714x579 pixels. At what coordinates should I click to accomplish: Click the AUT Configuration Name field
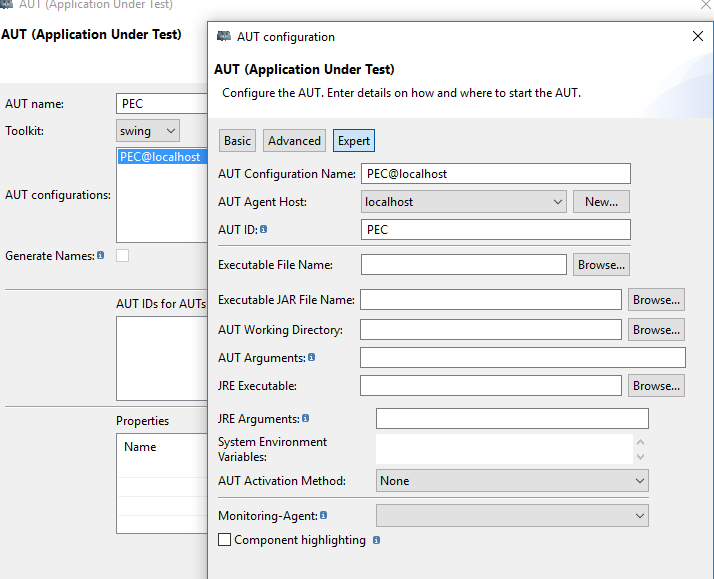pyautogui.click(x=496, y=174)
